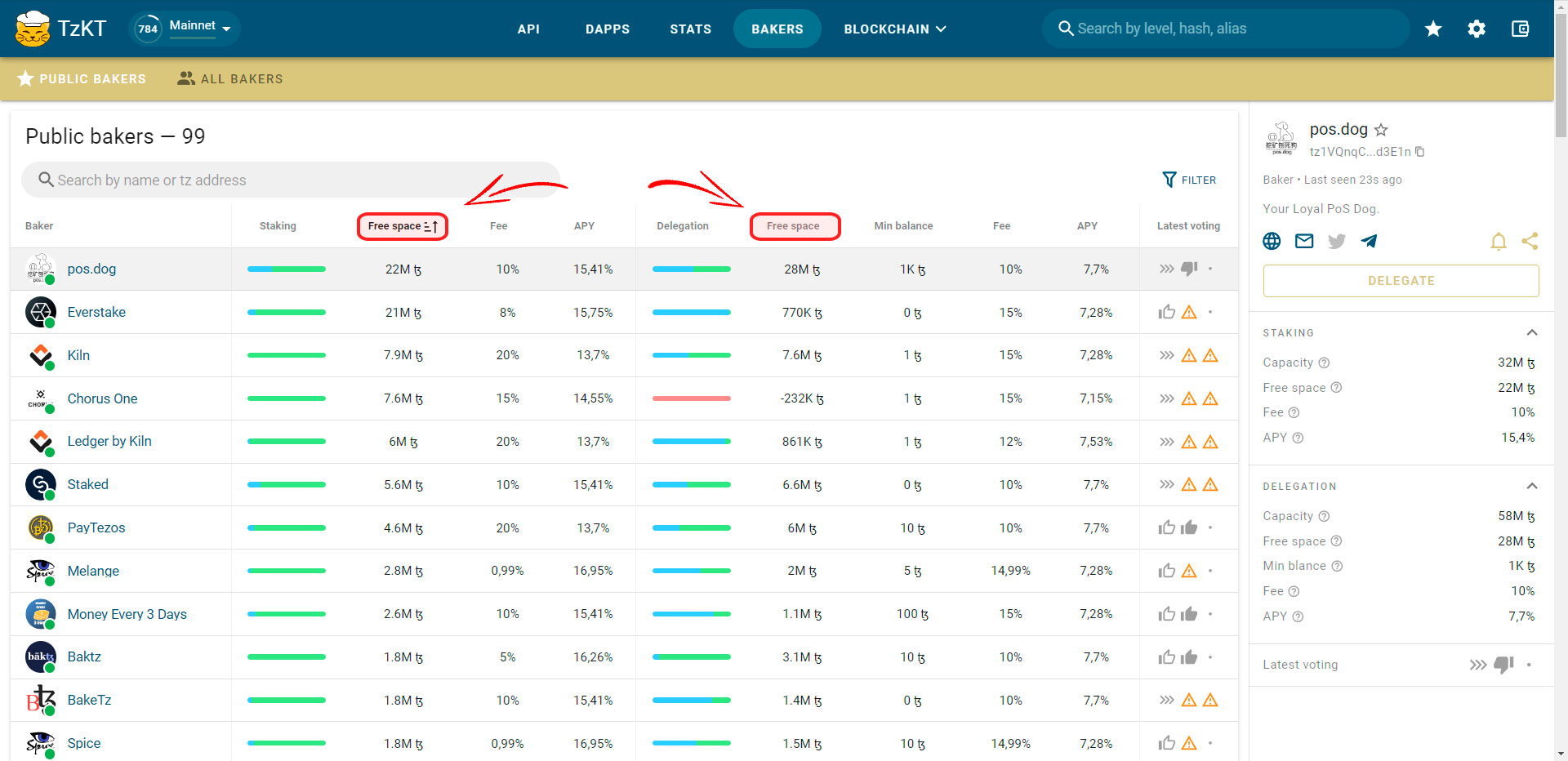
Task: Click Everstake baker avatar
Action: (x=41, y=312)
